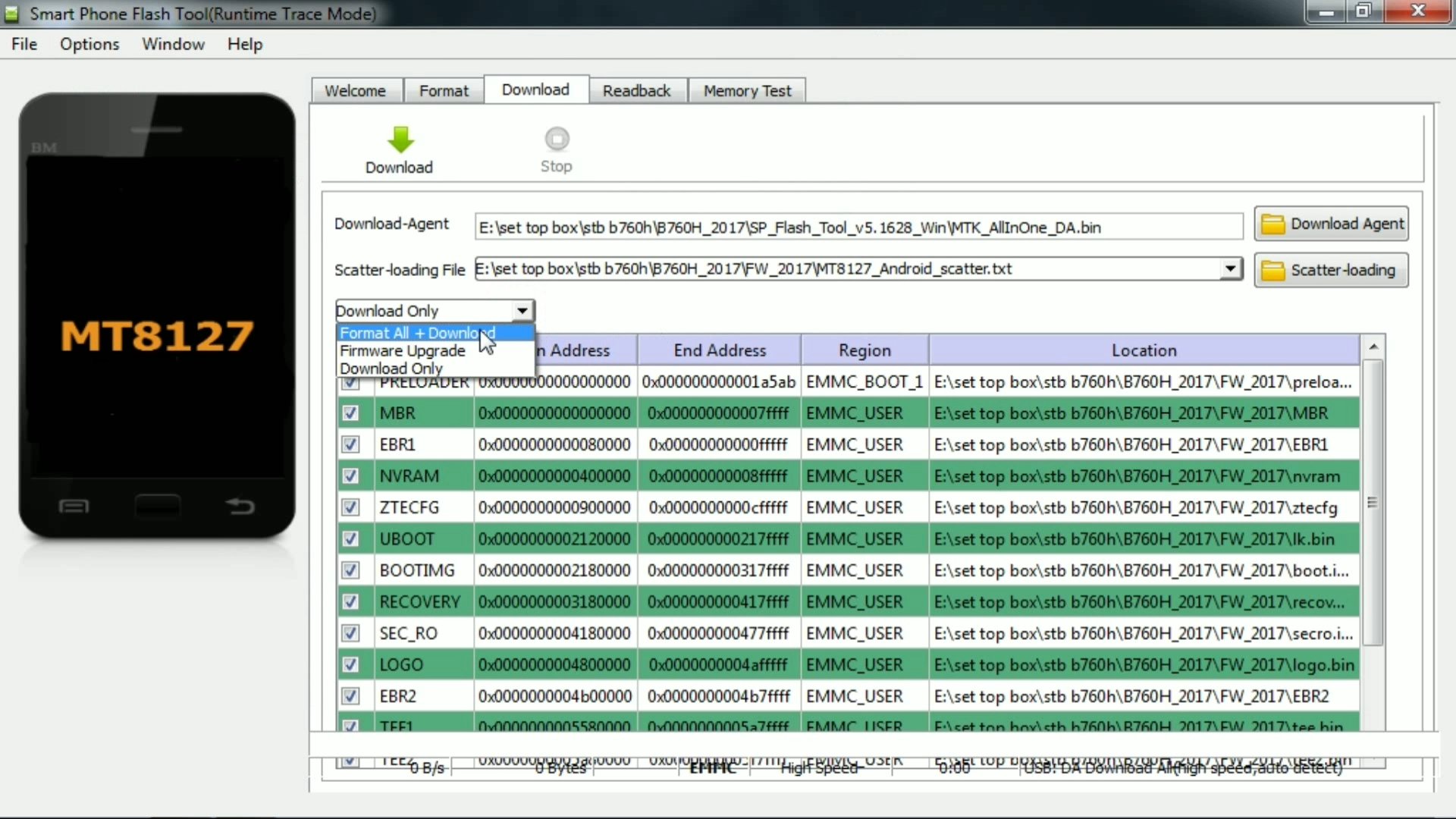Disable the LOGO partition checkbox
Screen dimensions: 1456x819
tap(350, 665)
